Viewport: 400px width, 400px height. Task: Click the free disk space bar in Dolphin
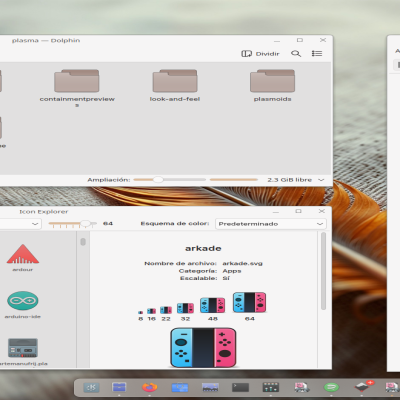pyautogui.click(x=234, y=180)
